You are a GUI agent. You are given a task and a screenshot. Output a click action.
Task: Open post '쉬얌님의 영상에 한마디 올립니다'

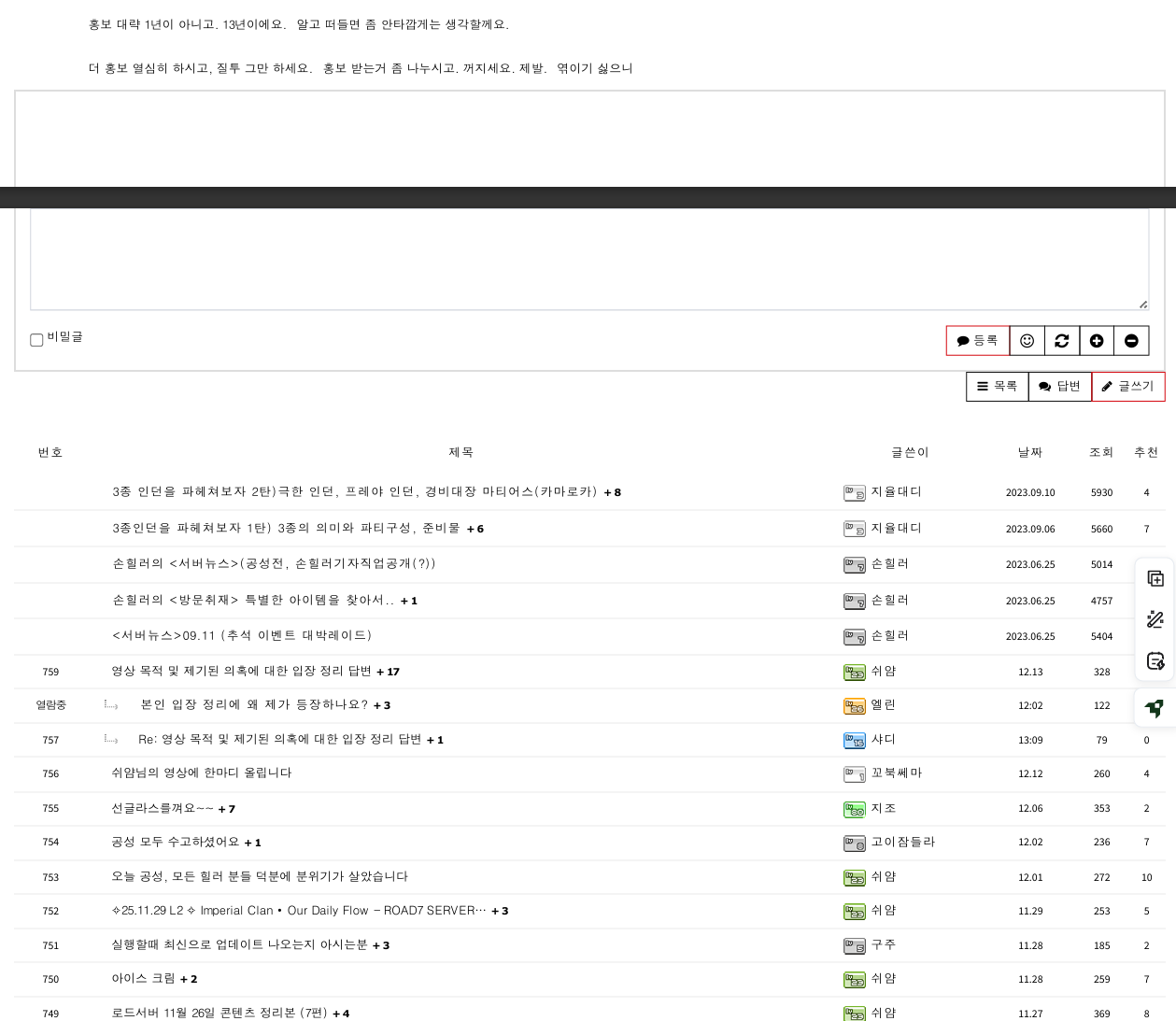pyautogui.click(x=202, y=773)
